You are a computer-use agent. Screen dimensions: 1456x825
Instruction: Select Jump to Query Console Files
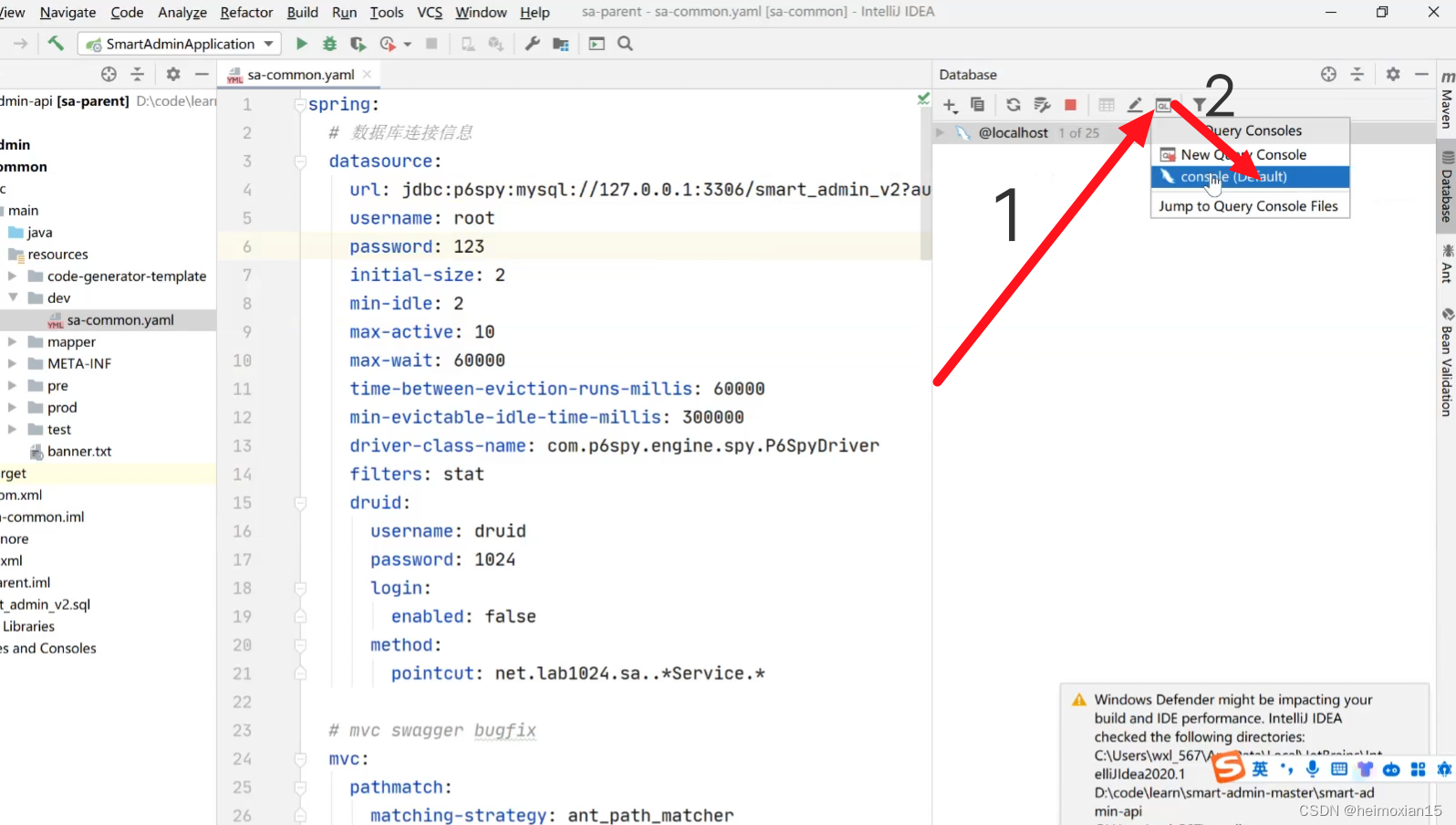1248,206
